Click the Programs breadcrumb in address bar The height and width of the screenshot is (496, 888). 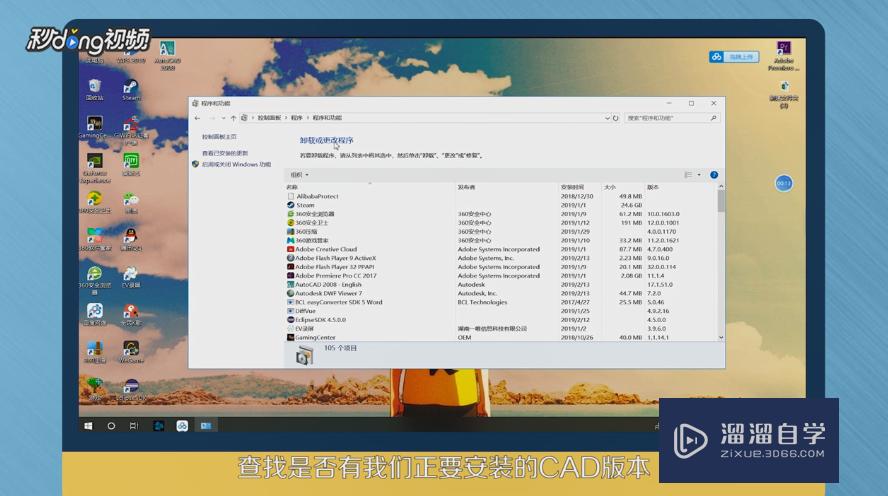click(297, 118)
